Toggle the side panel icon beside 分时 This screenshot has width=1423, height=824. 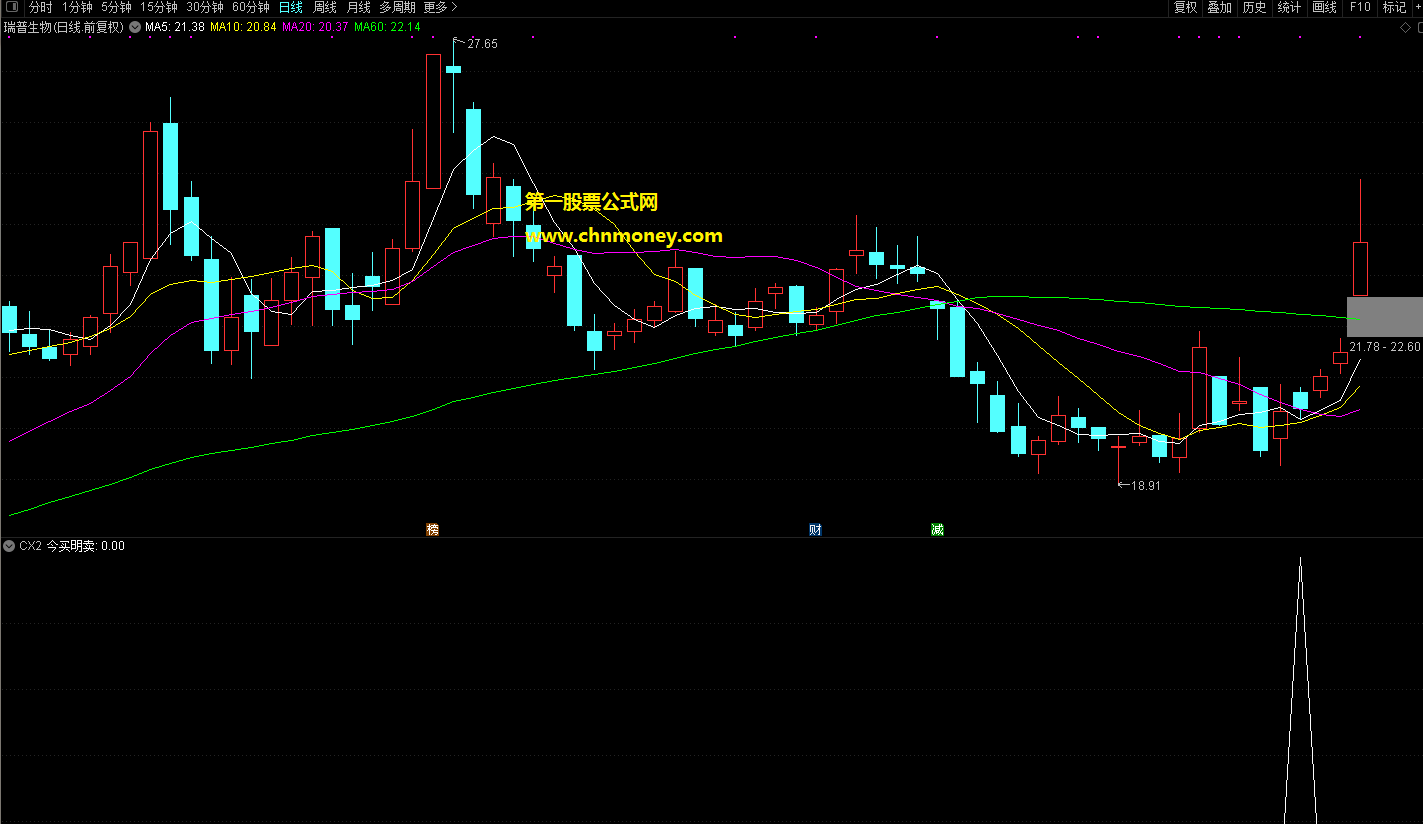(x=12, y=7)
